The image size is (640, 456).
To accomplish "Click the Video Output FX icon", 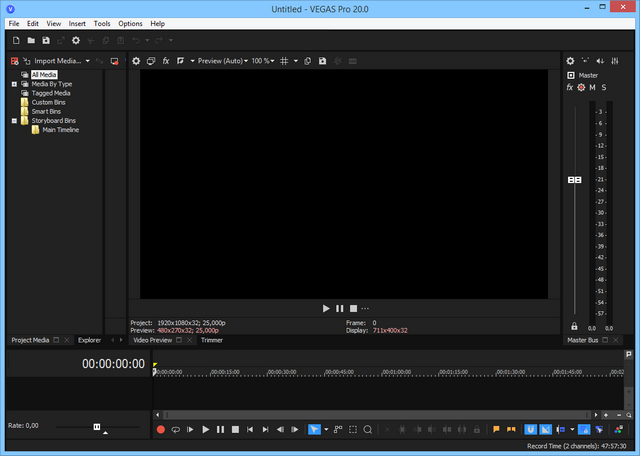I will tap(166, 61).
